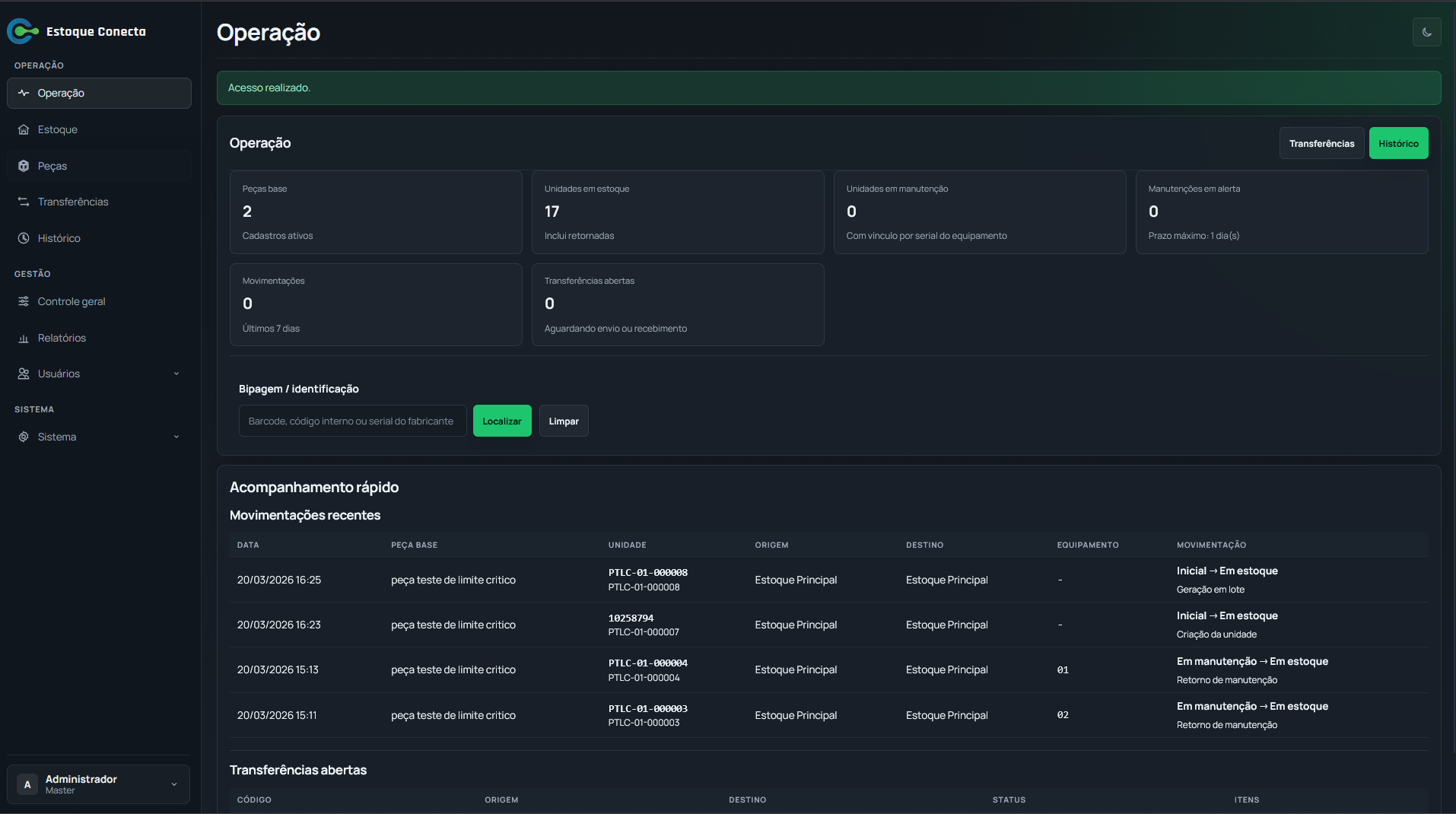Click unit serial 10258794
Screen dimensions: 1456x814
631,618
